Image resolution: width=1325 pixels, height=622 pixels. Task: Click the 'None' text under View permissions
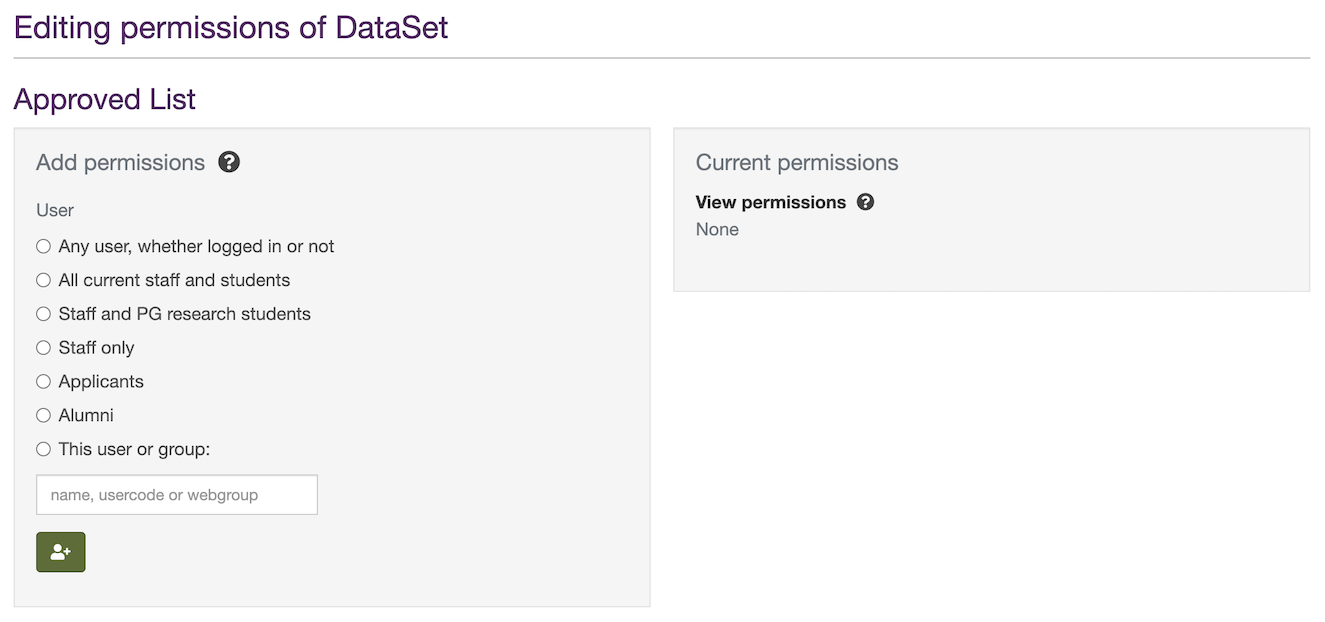click(x=717, y=229)
